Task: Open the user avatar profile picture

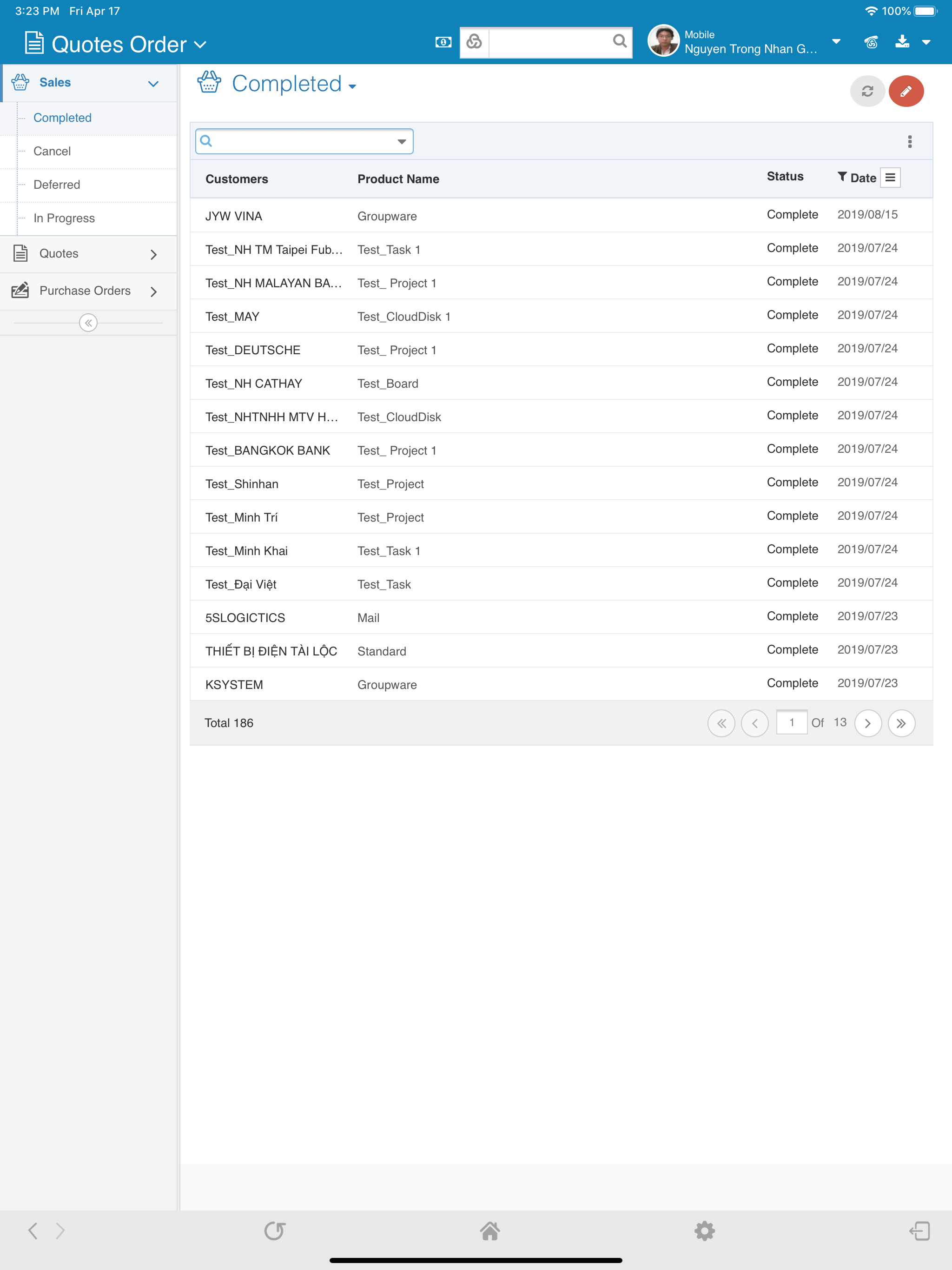Action: point(663,41)
